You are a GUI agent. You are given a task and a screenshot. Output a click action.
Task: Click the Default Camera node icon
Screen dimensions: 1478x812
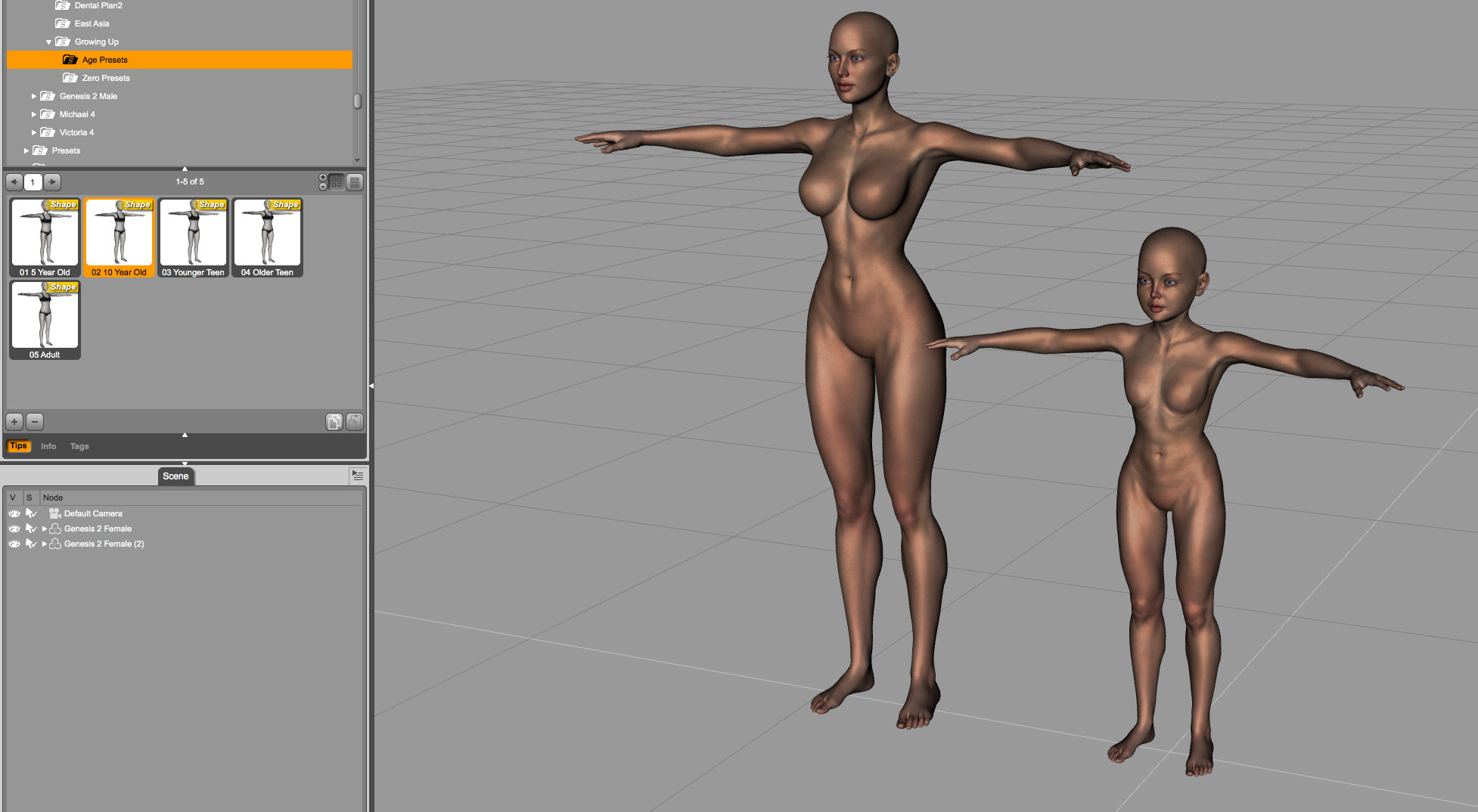click(x=54, y=513)
